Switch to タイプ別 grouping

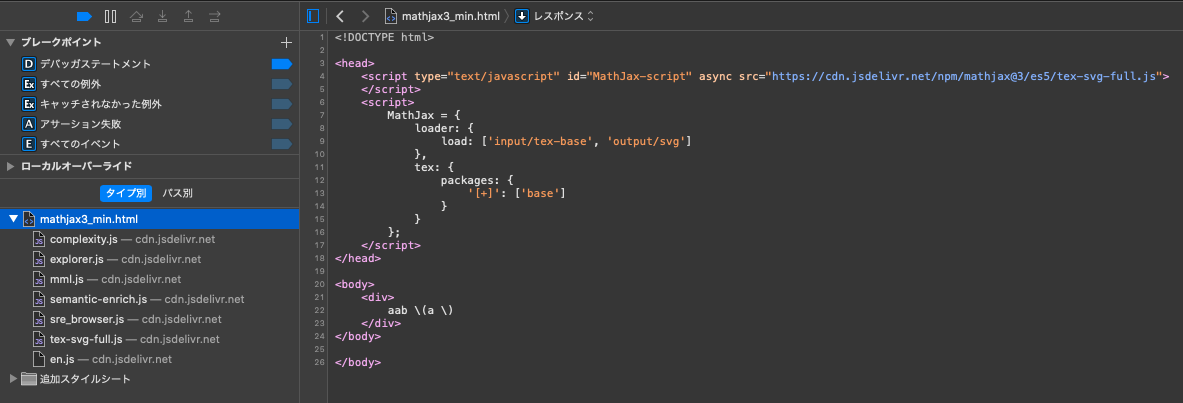coord(126,193)
